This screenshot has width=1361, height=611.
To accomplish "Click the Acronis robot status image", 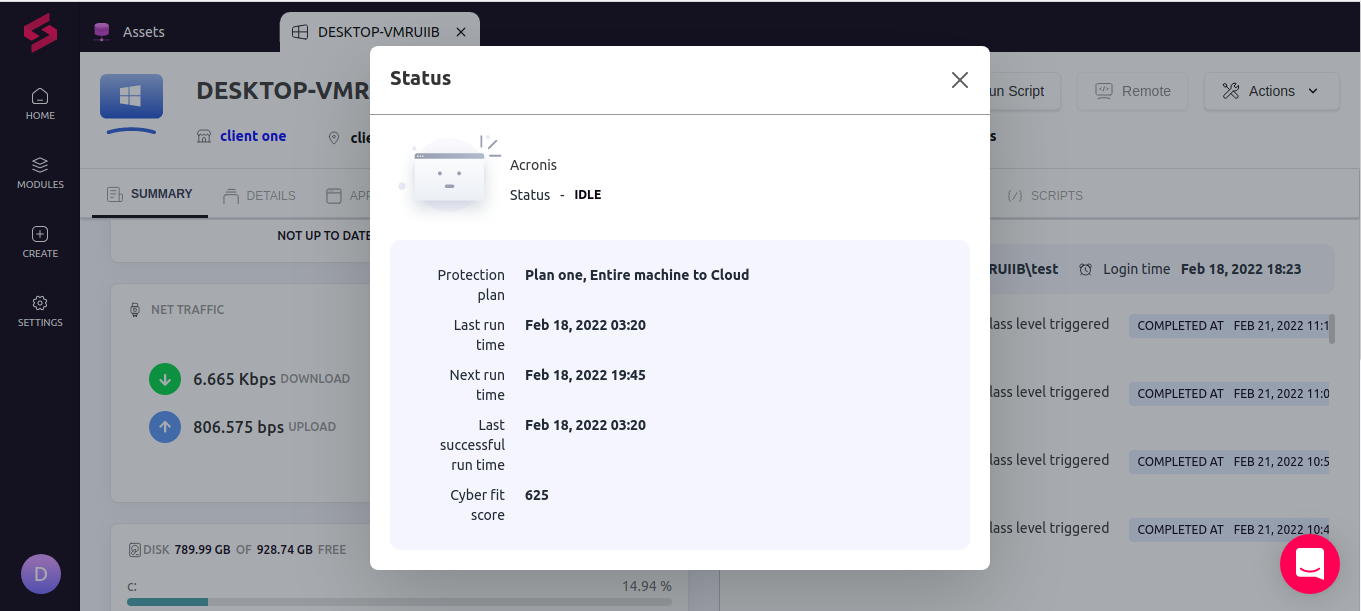I will point(449,178).
